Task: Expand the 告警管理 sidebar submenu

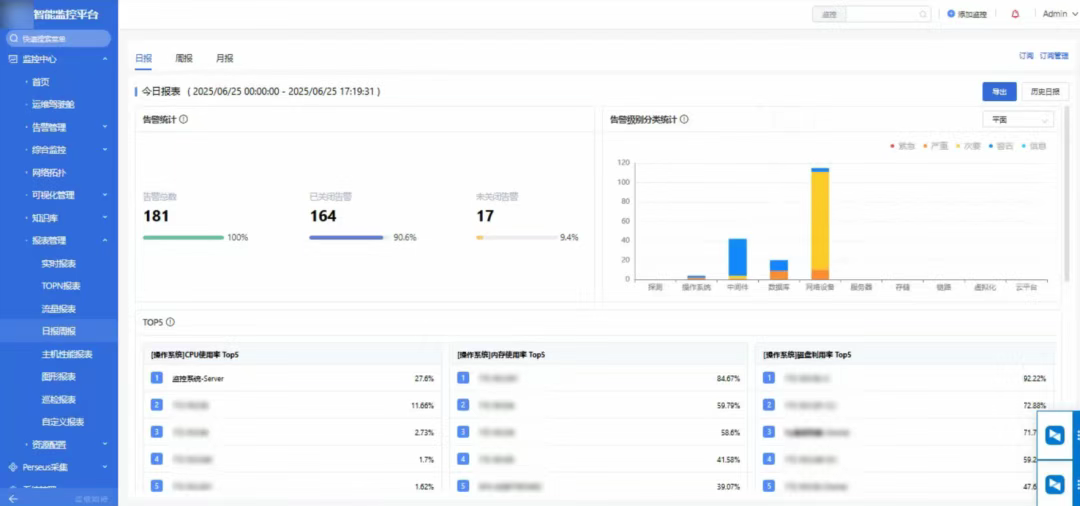Action: [x=104, y=127]
